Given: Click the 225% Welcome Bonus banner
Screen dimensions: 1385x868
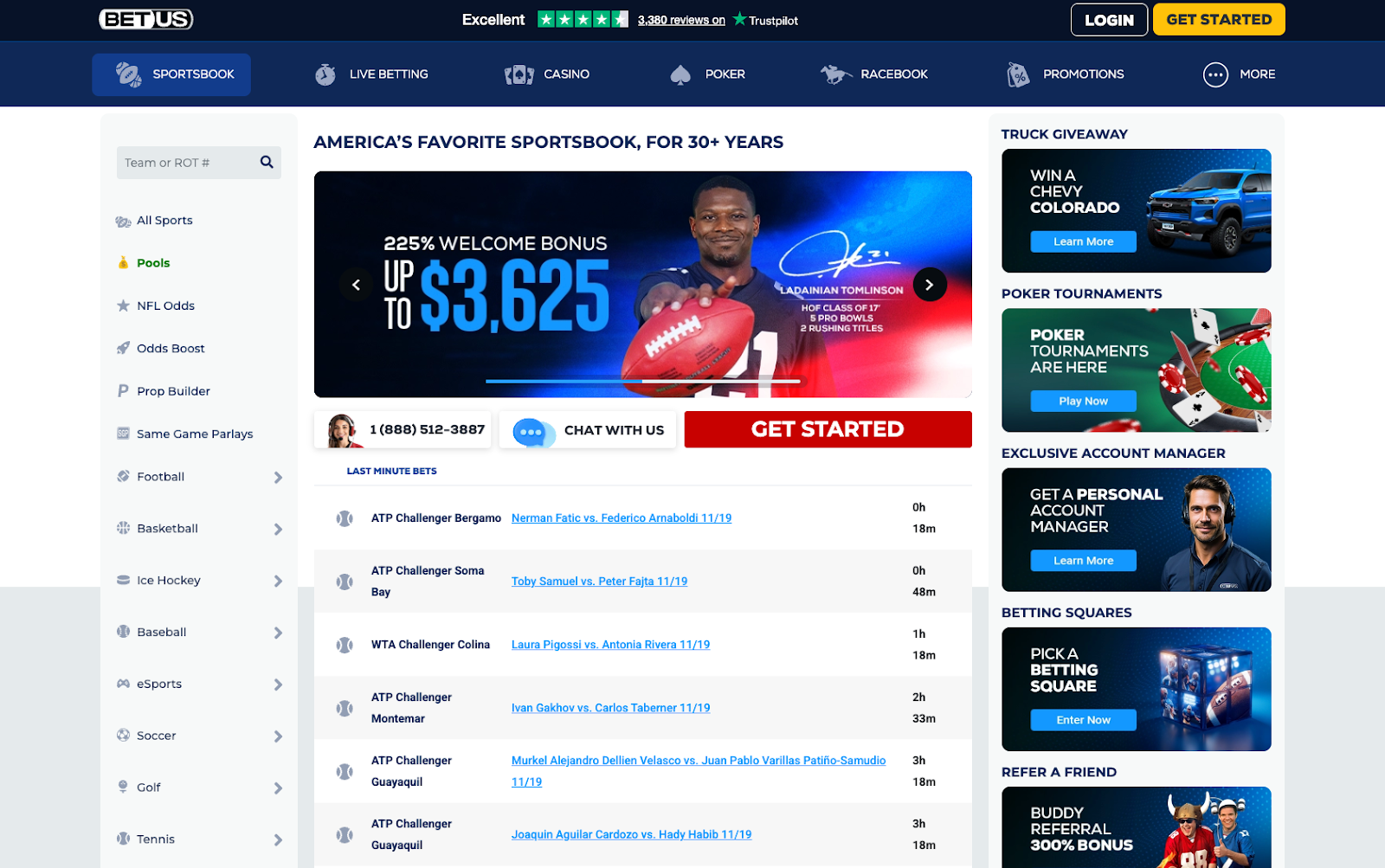Looking at the screenshot, I should point(642,285).
